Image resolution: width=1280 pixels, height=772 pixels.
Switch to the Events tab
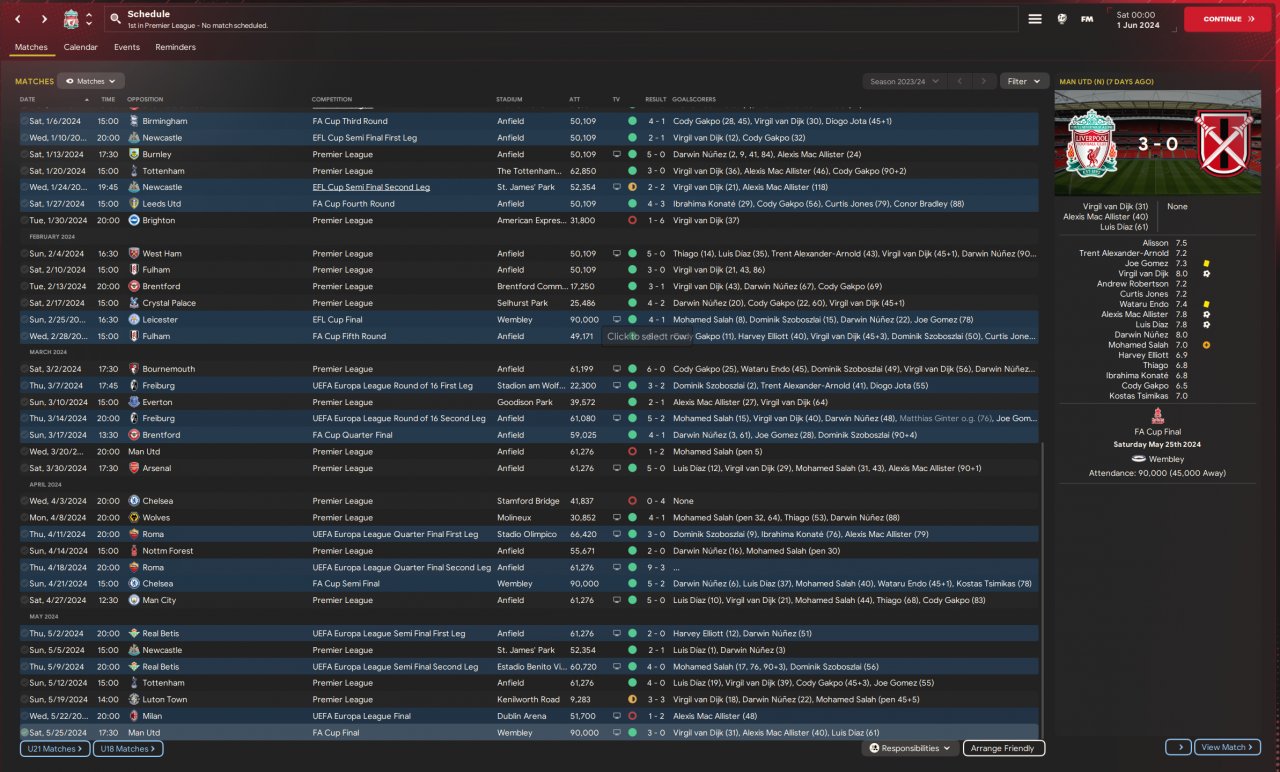pyautogui.click(x=127, y=47)
